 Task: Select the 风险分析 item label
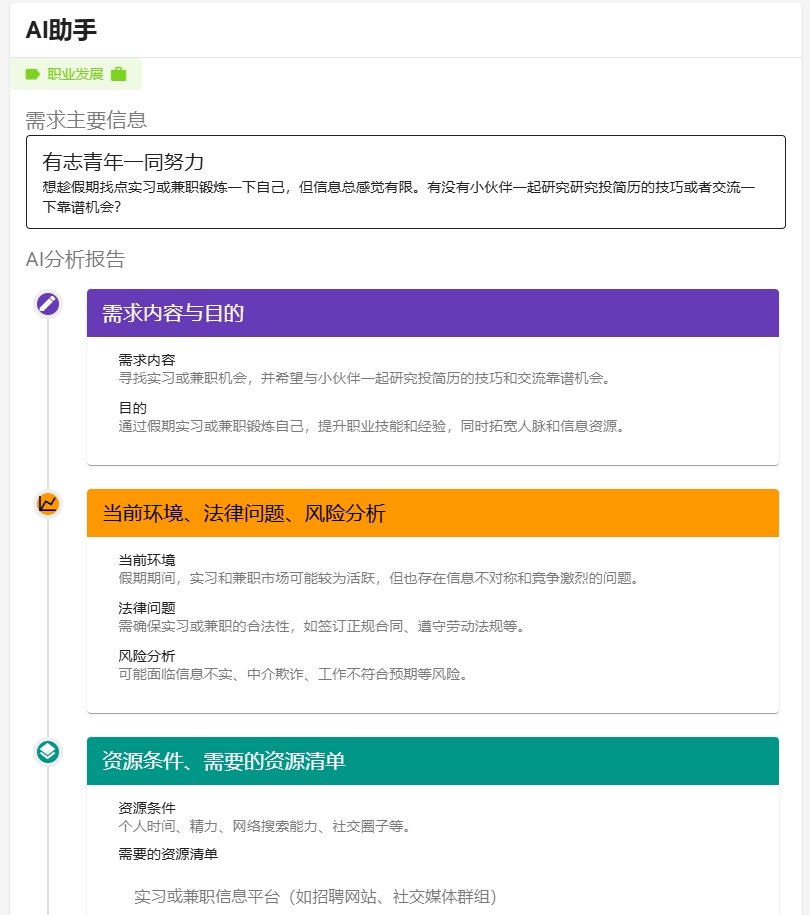[x=146, y=656]
